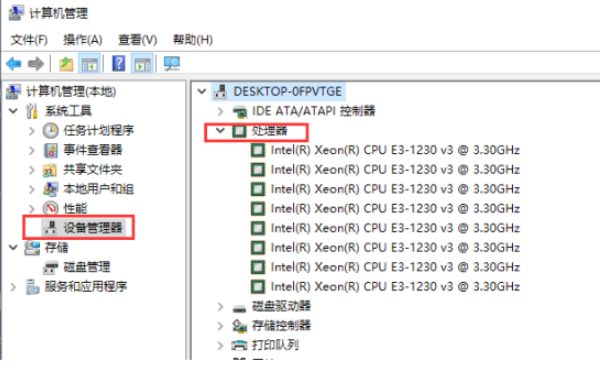Image resolution: width=610 pixels, height=370 pixels.
Task: Select 计算机管理(本地) root node
Action: (71, 92)
